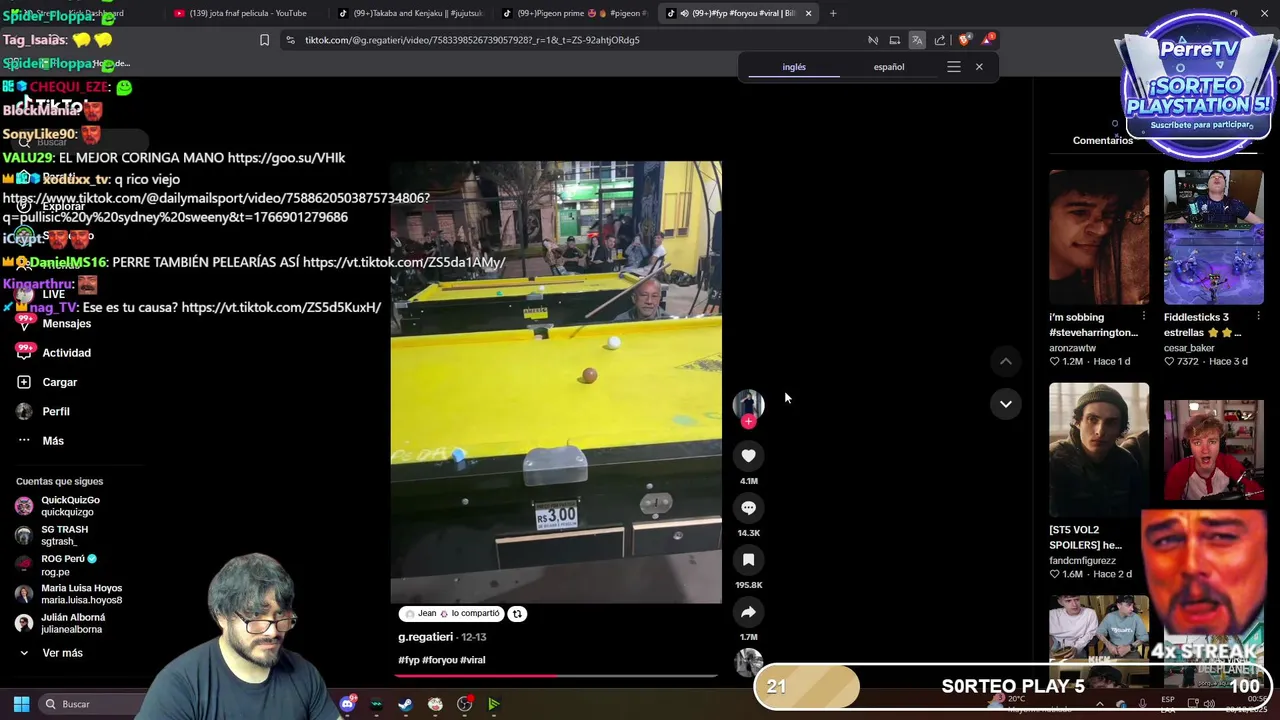This screenshot has width=1280, height=720.
Task: Open Más menu in sidebar
Action: pyautogui.click(x=53, y=441)
